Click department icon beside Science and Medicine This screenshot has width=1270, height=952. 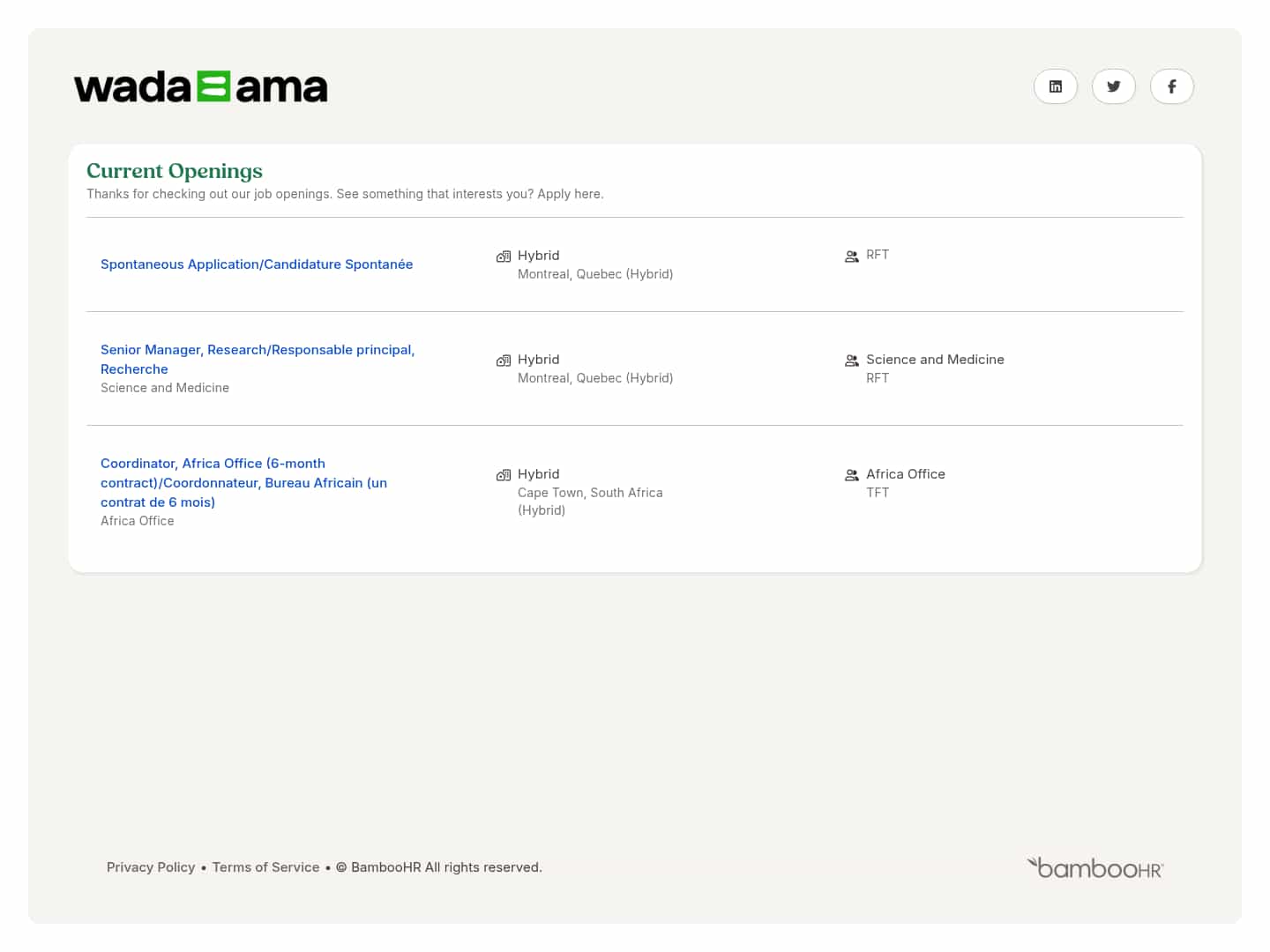(x=852, y=361)
